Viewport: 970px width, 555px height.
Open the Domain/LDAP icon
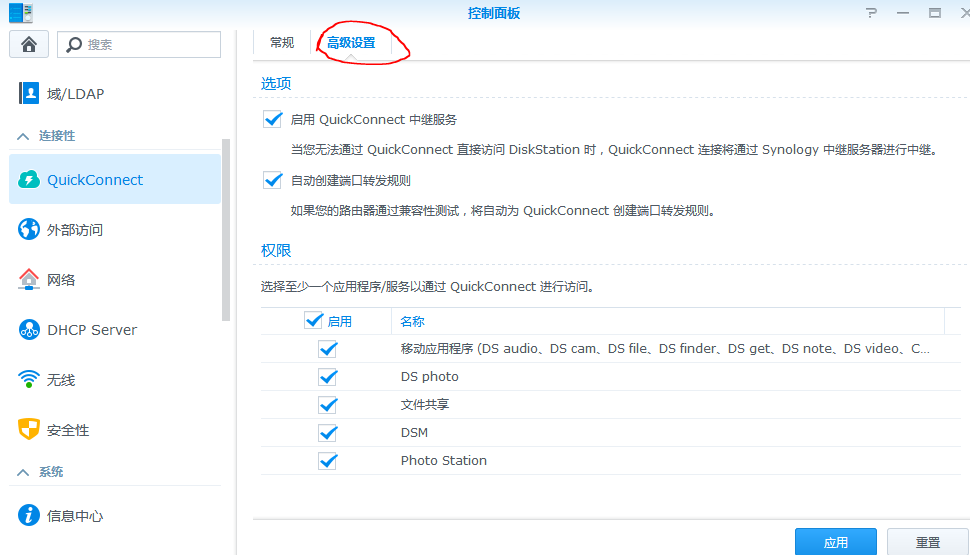pyautogui.click(x=28, y=93)
